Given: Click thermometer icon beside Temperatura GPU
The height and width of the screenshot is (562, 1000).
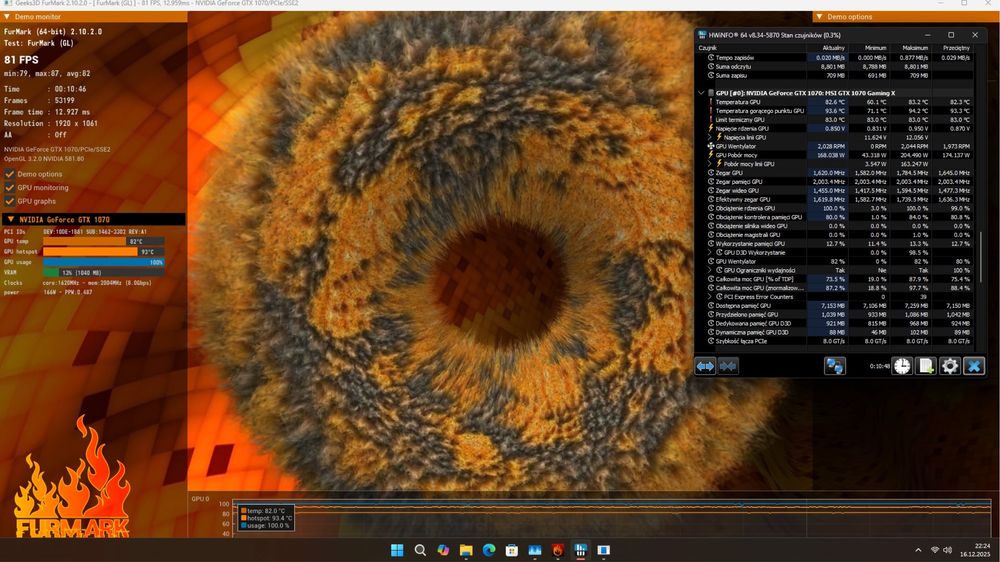Looking at the screenshot, I should coord(710,102).
